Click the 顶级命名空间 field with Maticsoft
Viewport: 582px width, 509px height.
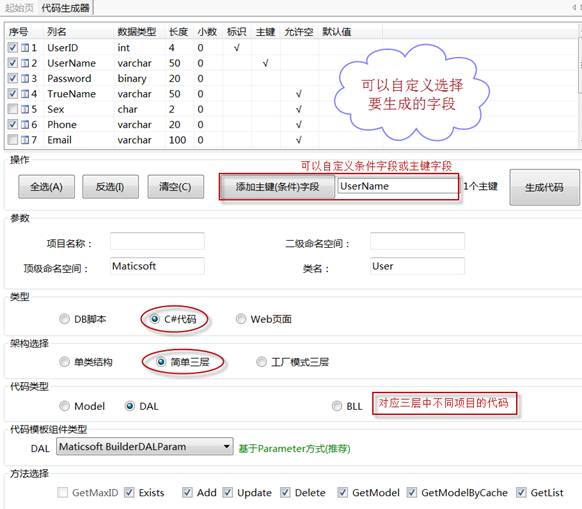pyautogui.click(x=157, y=266)
